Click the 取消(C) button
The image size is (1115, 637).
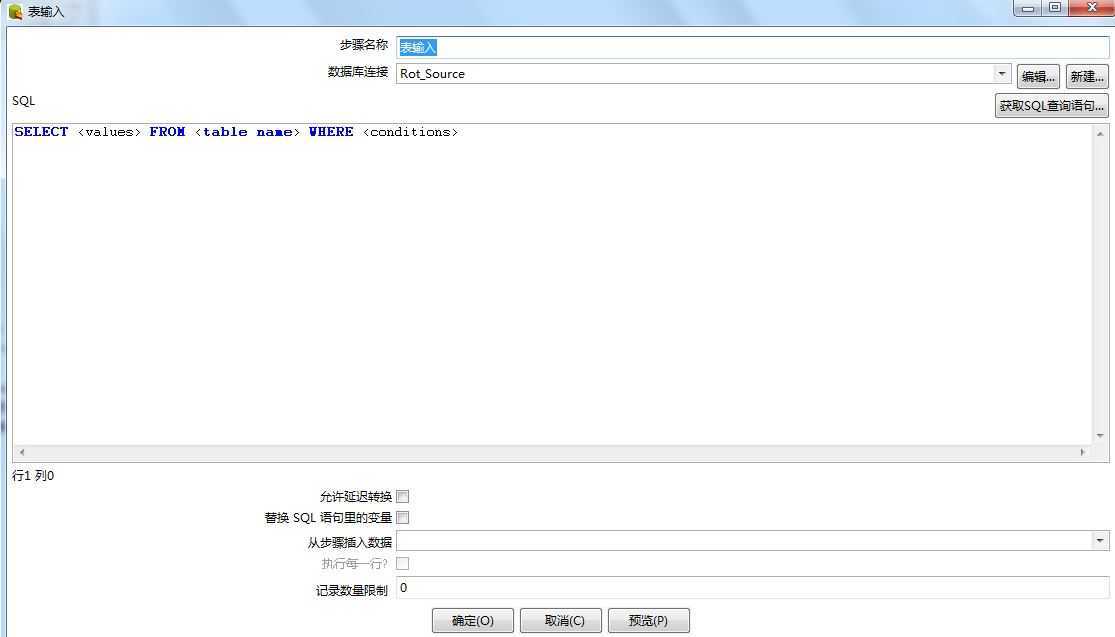tap(561, 621)
